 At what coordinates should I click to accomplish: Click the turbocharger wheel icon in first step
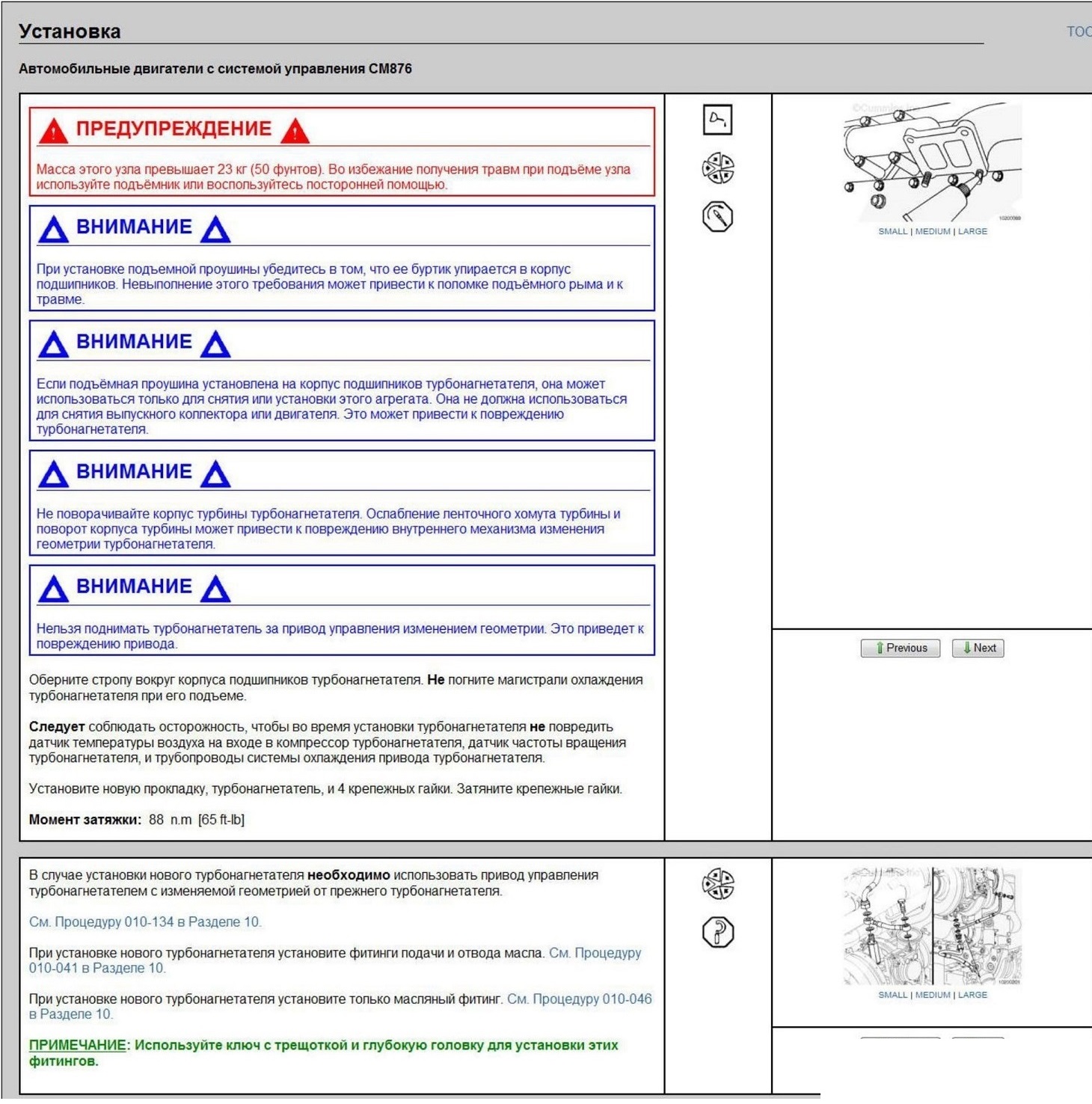(x=717, y=168)
